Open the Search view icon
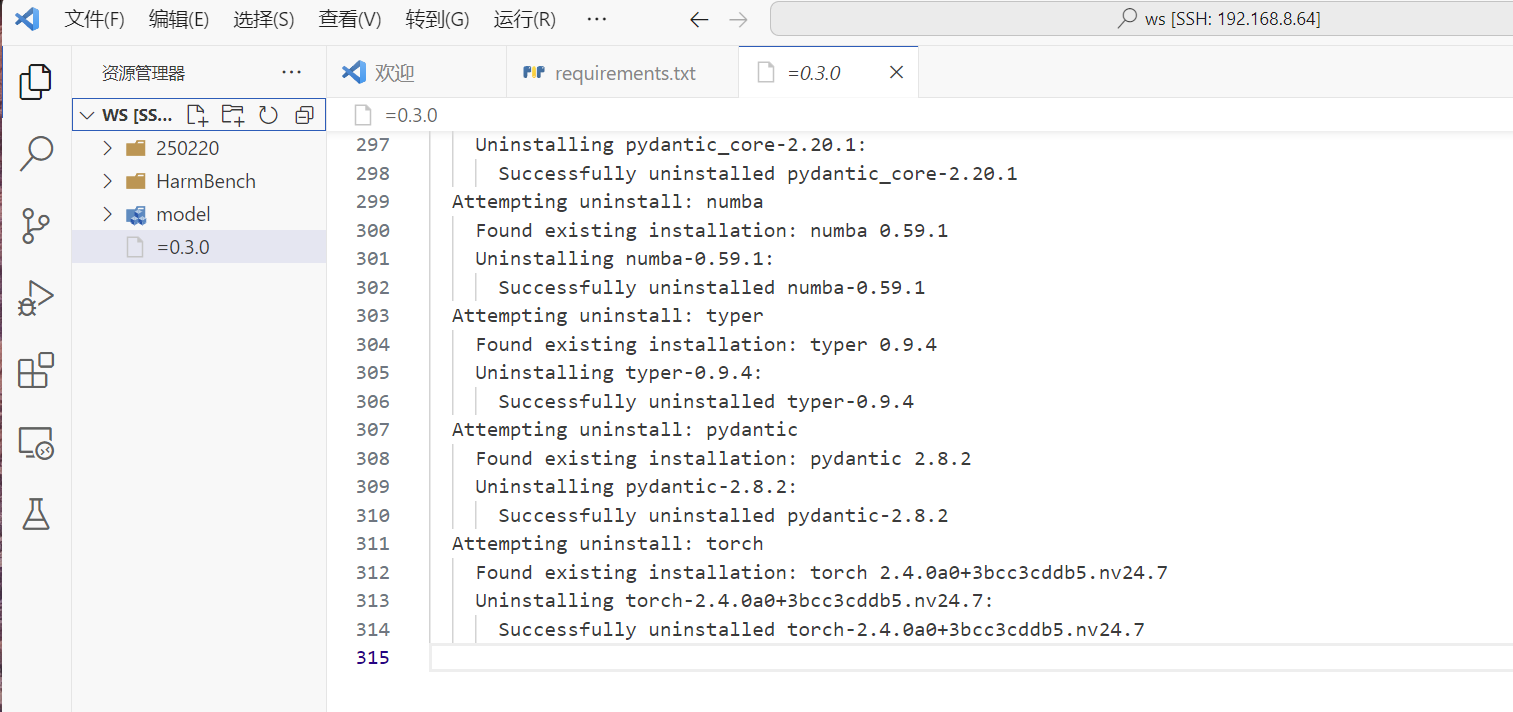Viewport: 1513px width, 712px height. [x=36, y=153]
